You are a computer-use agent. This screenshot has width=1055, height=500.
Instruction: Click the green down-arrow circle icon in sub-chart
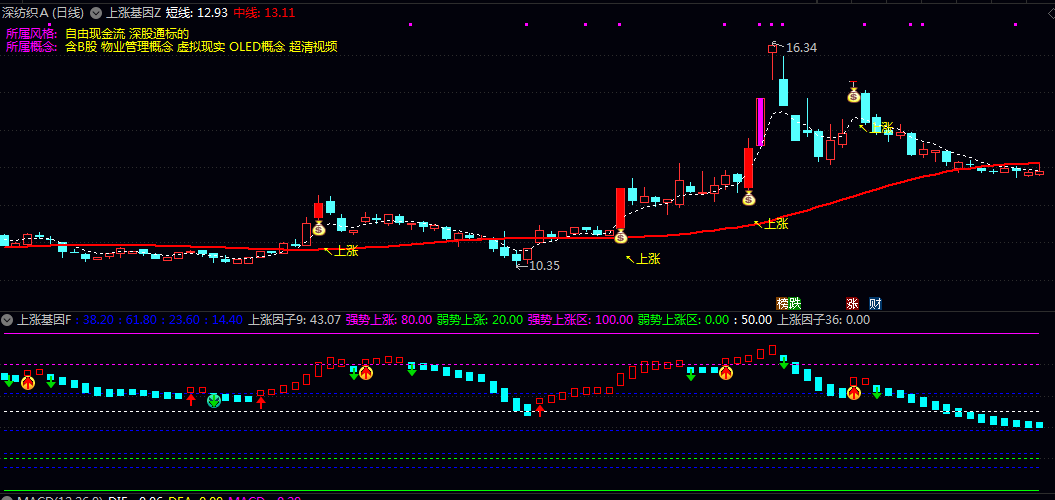214,401
